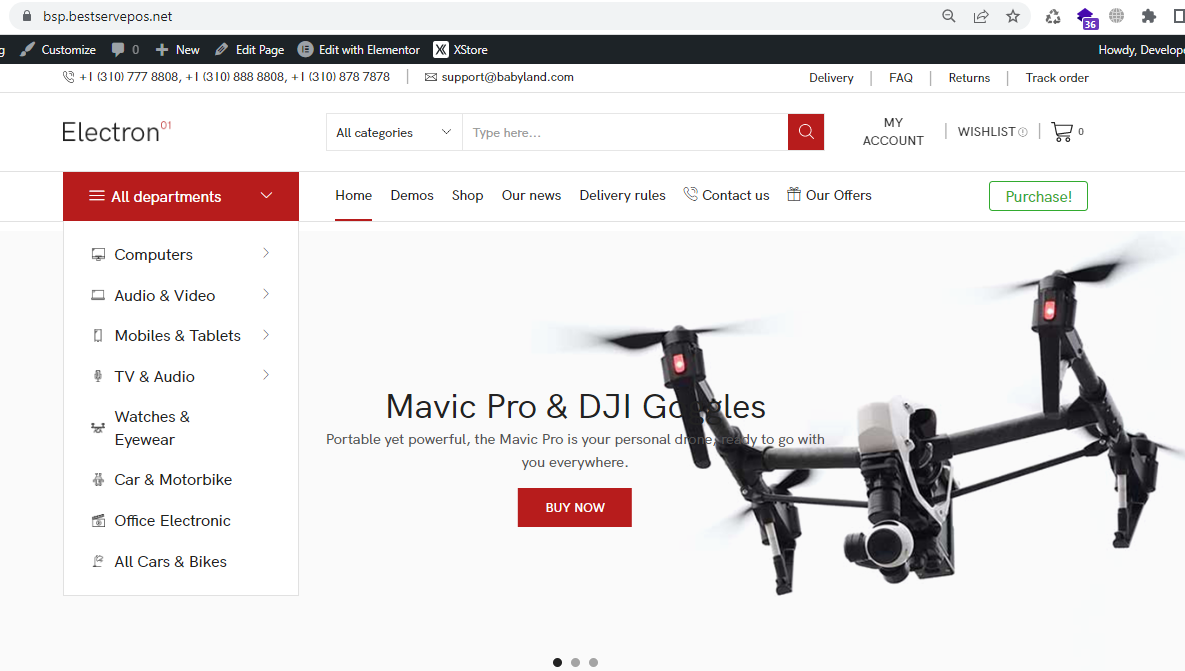Click the green Purchase! button
The image size is (1185, 671).
pyautogui.click(x=1038, y=196)
